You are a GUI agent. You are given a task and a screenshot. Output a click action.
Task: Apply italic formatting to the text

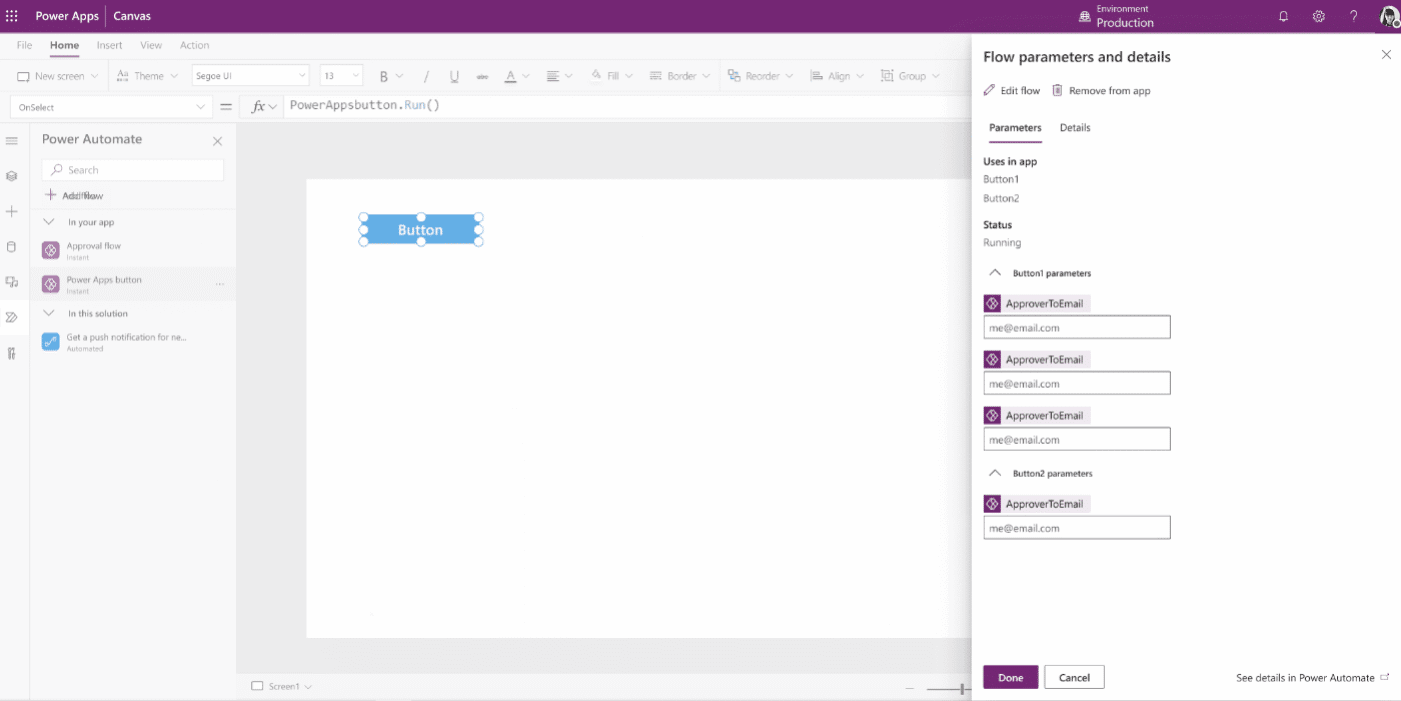426,76
